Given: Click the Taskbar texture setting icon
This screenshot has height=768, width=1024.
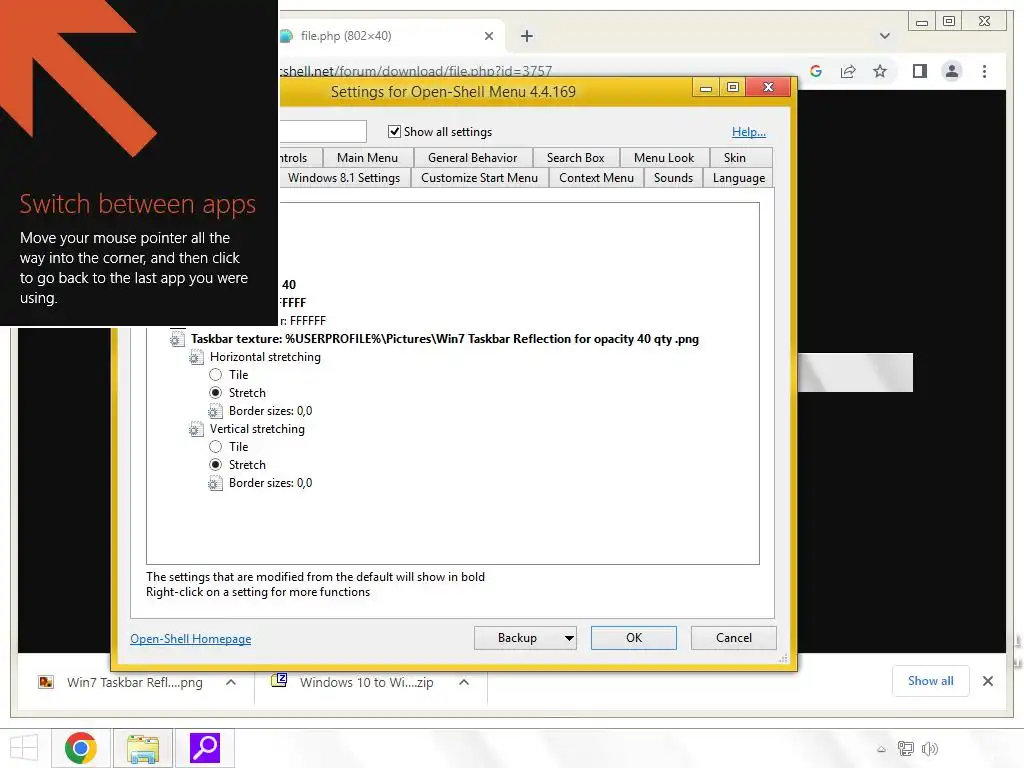Looking at the screenshot, I should point(176,339).
